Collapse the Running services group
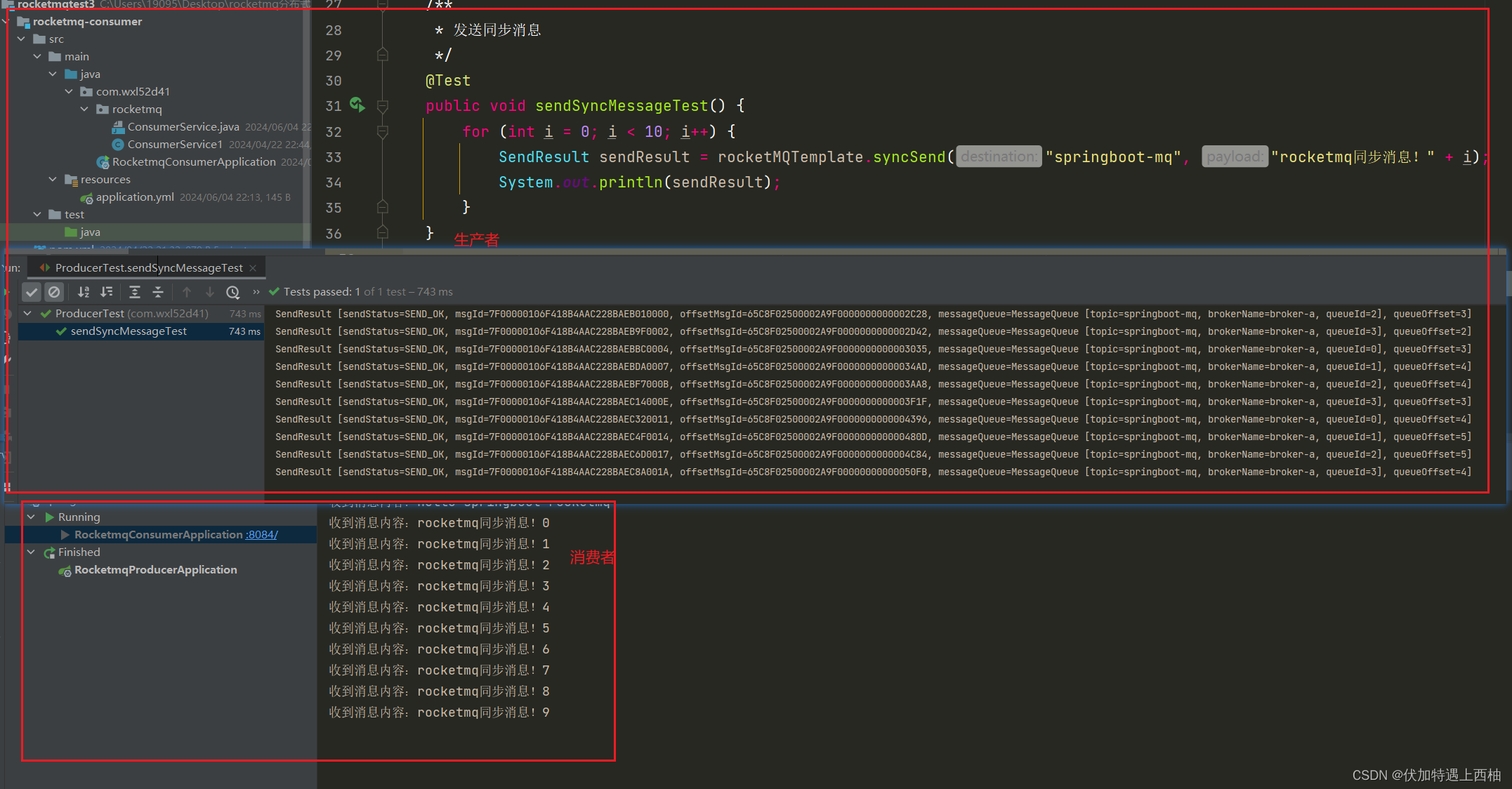Image resolution: width=1512 pixels, height=789 pixels. [x=31, y=517]
